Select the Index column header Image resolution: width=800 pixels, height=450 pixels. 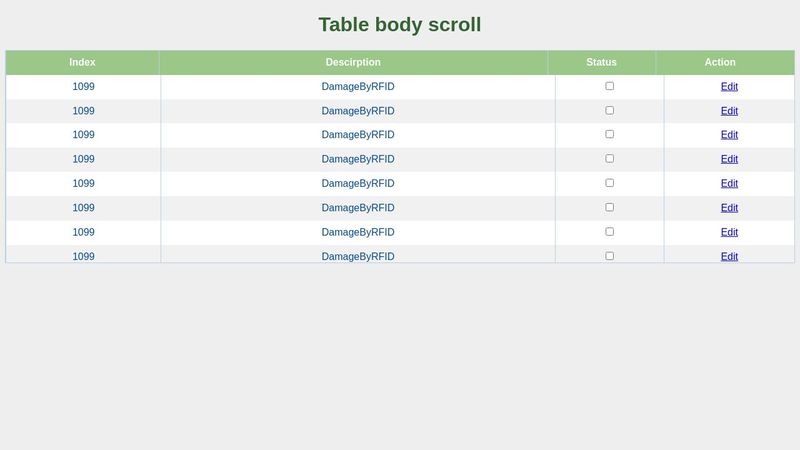(x=82, y=62)
